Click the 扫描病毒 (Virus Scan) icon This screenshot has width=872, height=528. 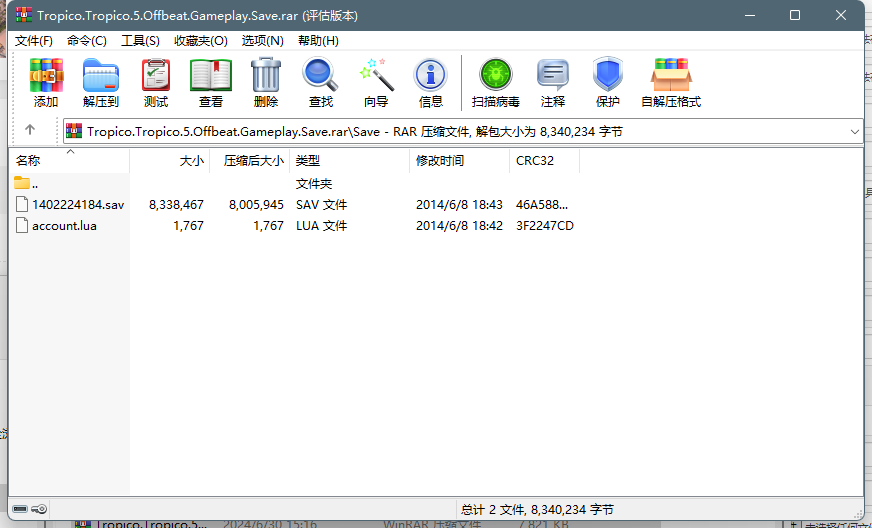(496, 75)
